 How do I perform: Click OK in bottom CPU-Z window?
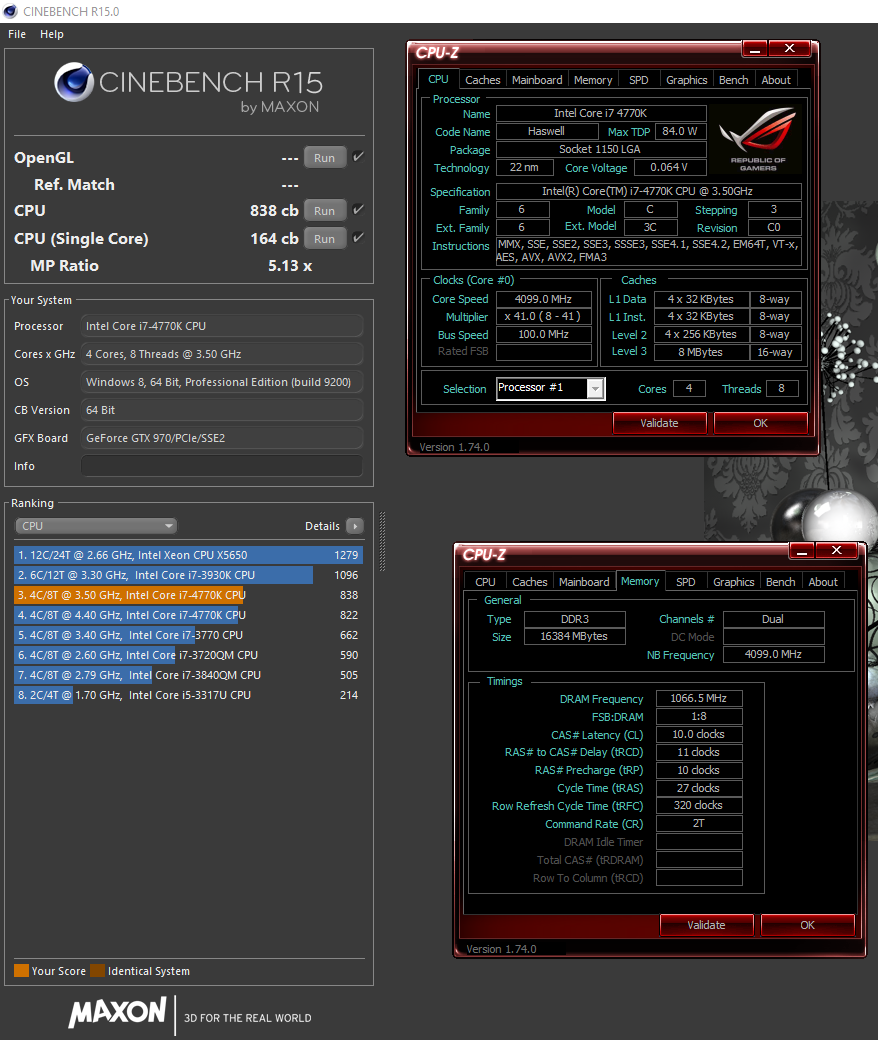click(807, 925)
